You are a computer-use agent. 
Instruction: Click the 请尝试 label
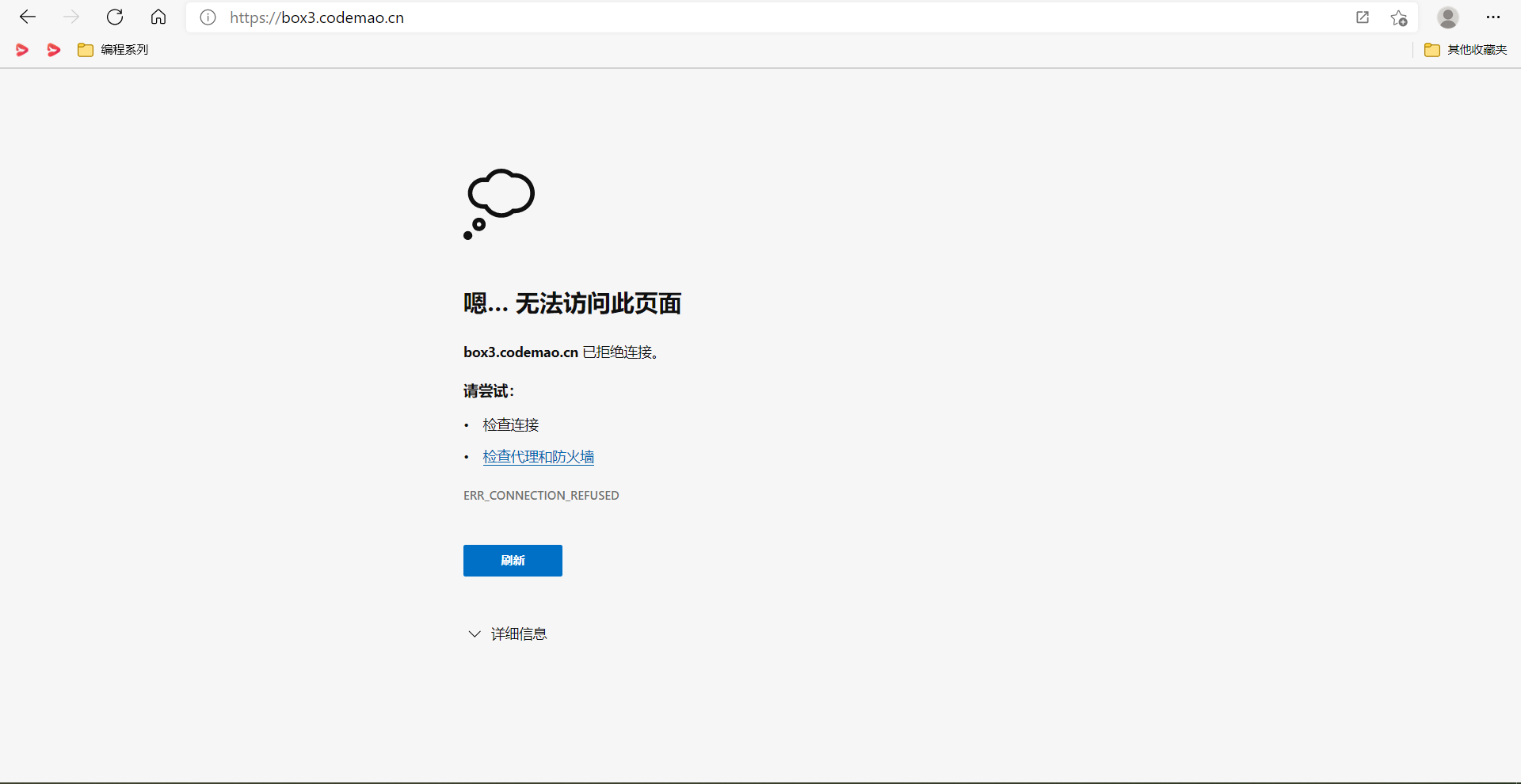(489, 390)
